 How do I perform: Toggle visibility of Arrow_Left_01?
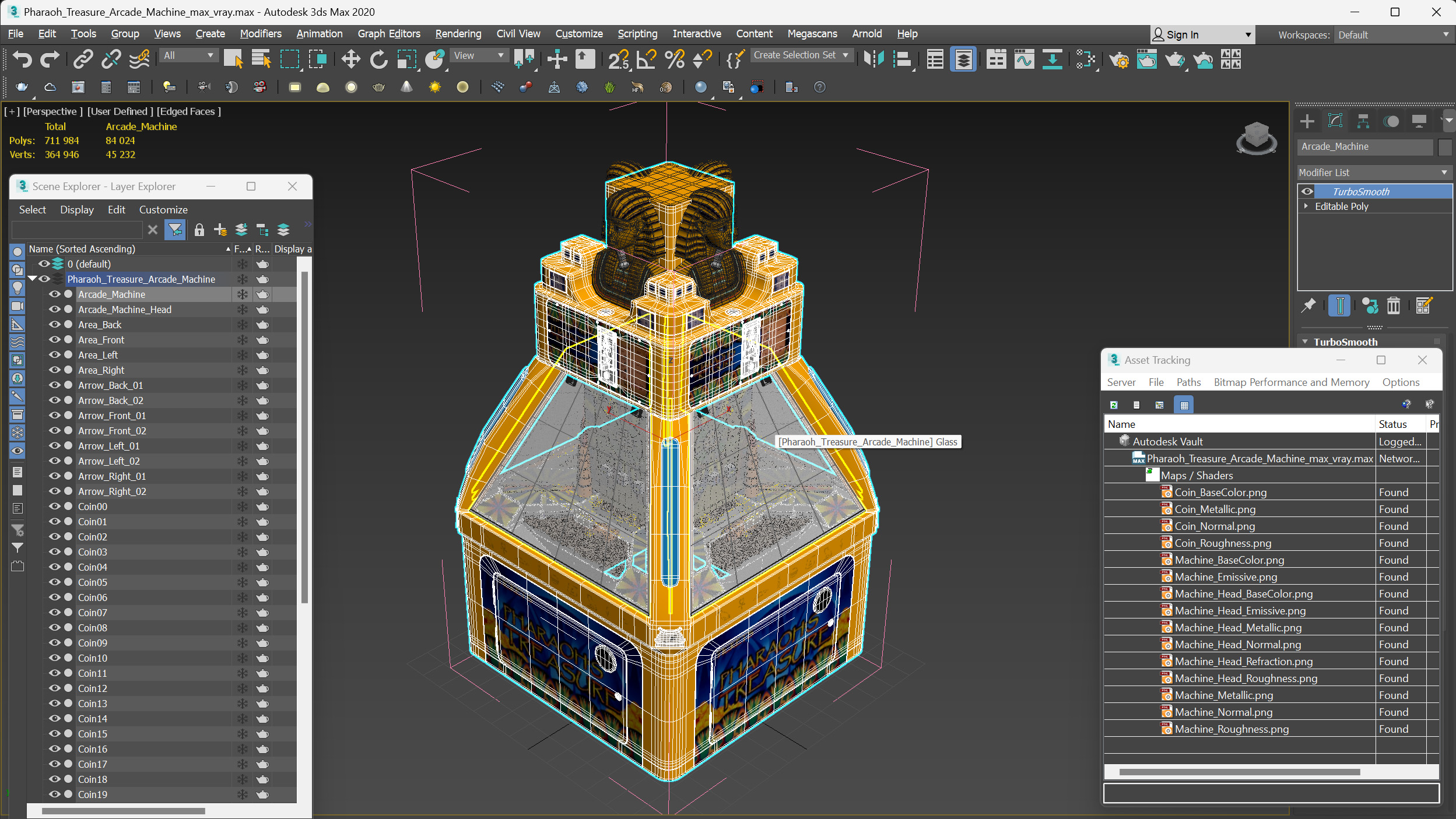pyautogui.click(x=54, y=446)
